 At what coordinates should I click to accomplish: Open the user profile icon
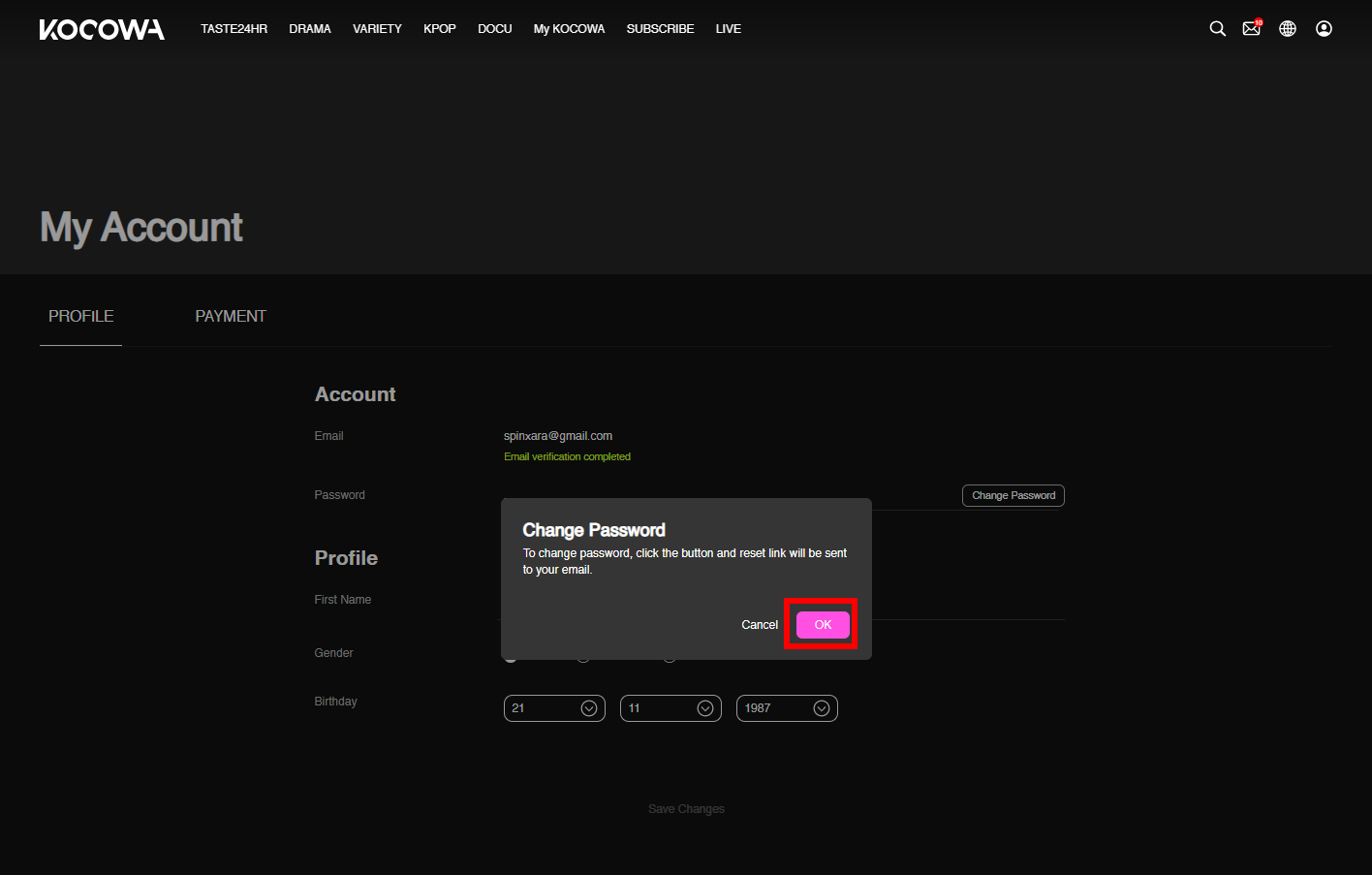tap(1324, 29)
